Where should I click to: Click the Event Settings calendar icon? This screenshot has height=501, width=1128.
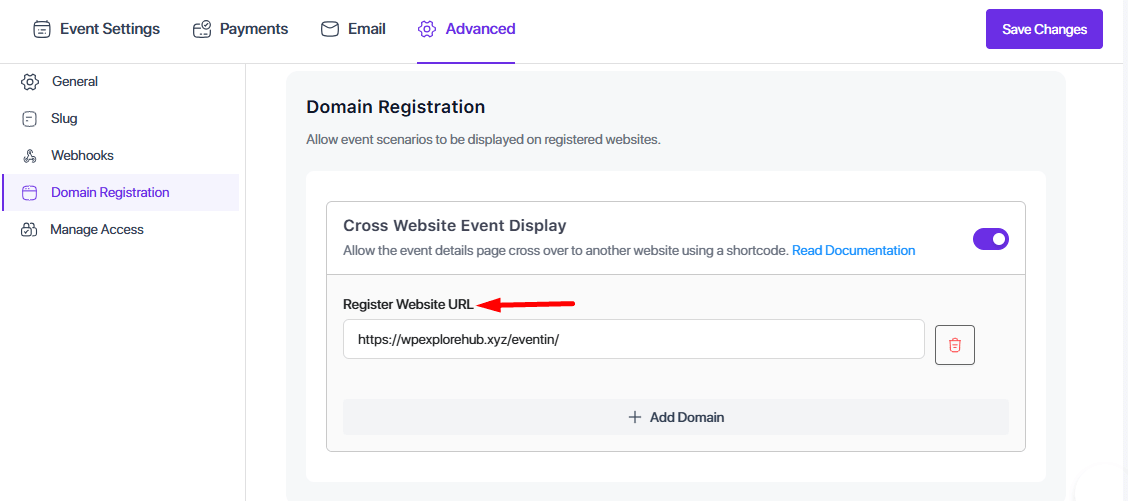pyautogui.click(x=42, y=29)
